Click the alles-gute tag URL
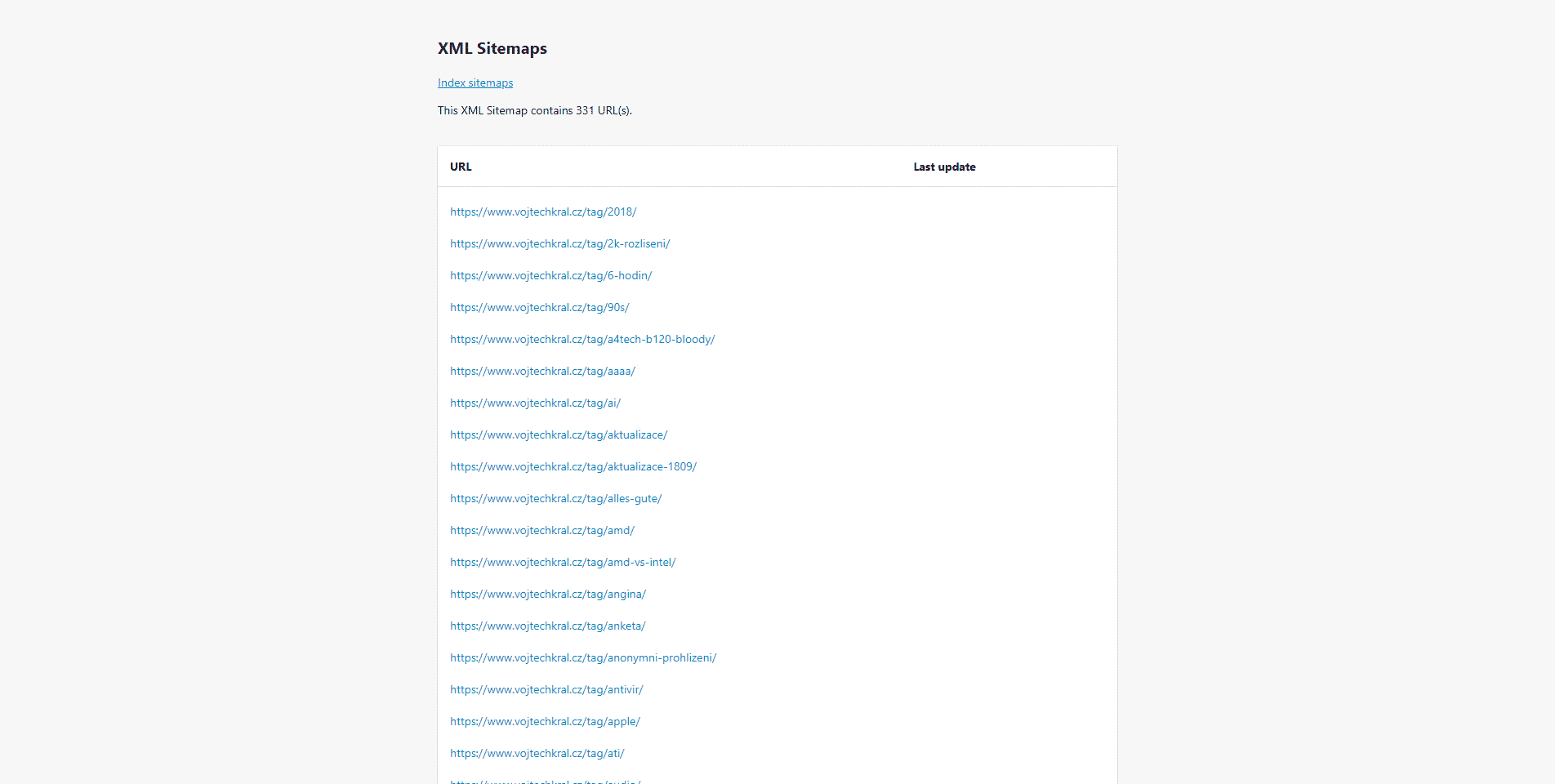This screenshot has height=784, width=1555. (555, 499)
